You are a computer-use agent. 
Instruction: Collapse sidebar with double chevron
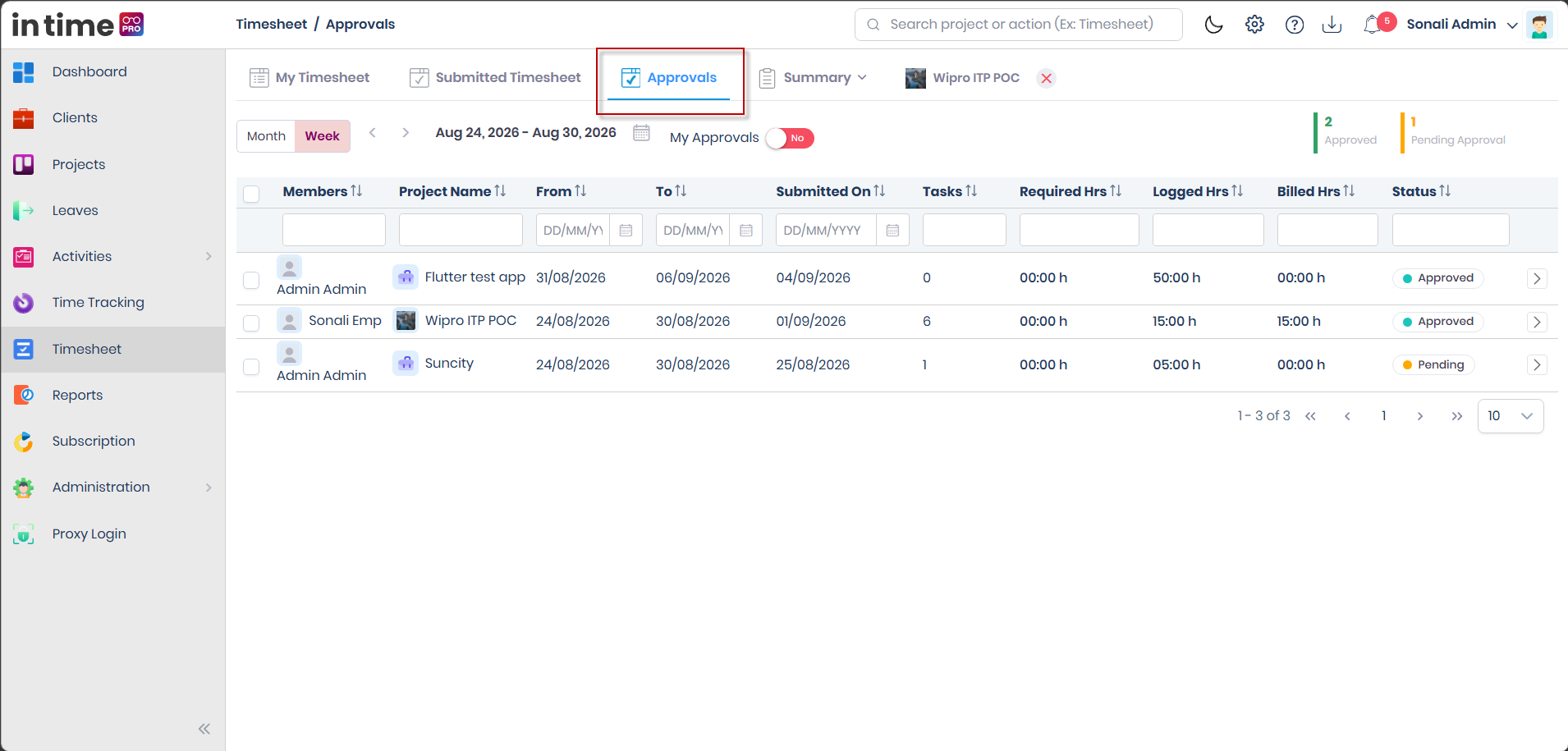pos(204,729)
